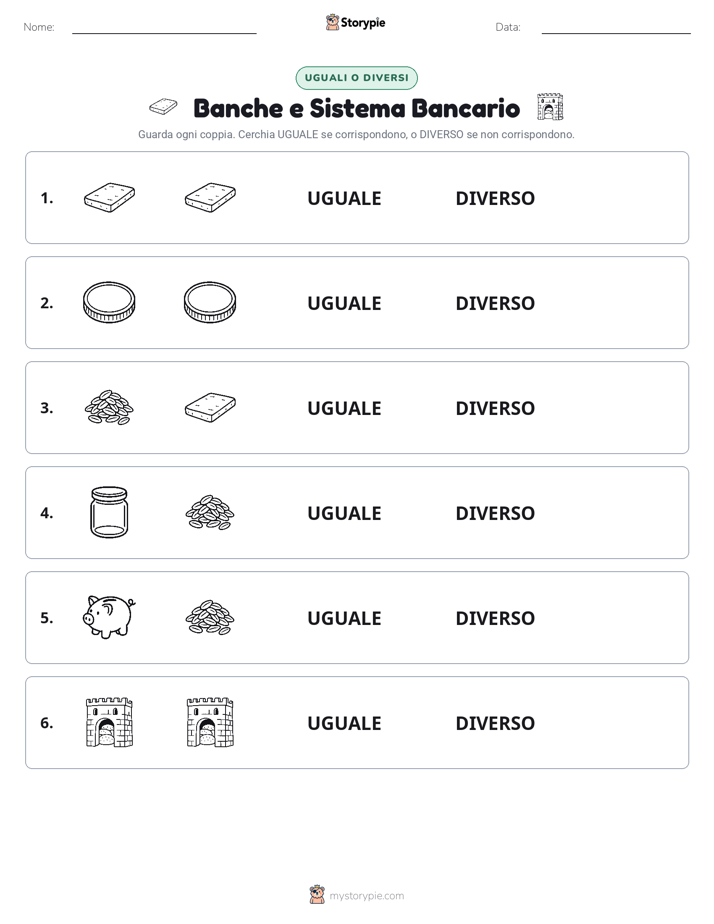Click the left coin image in row 2
Image resolution: width=714 pixels, height=924 pixels.
(x=109, y=302)
